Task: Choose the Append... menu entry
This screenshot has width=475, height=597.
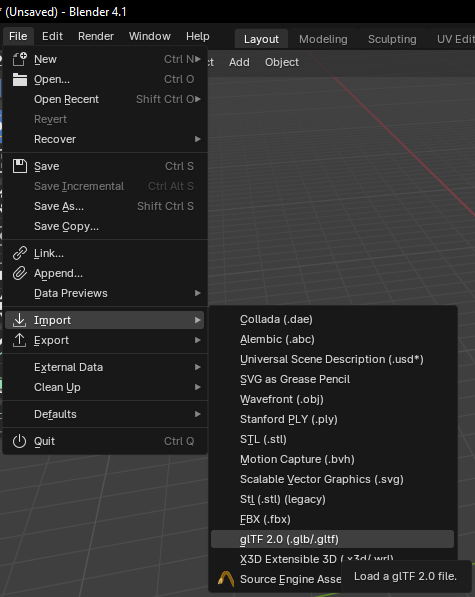Action: [105, 273]
